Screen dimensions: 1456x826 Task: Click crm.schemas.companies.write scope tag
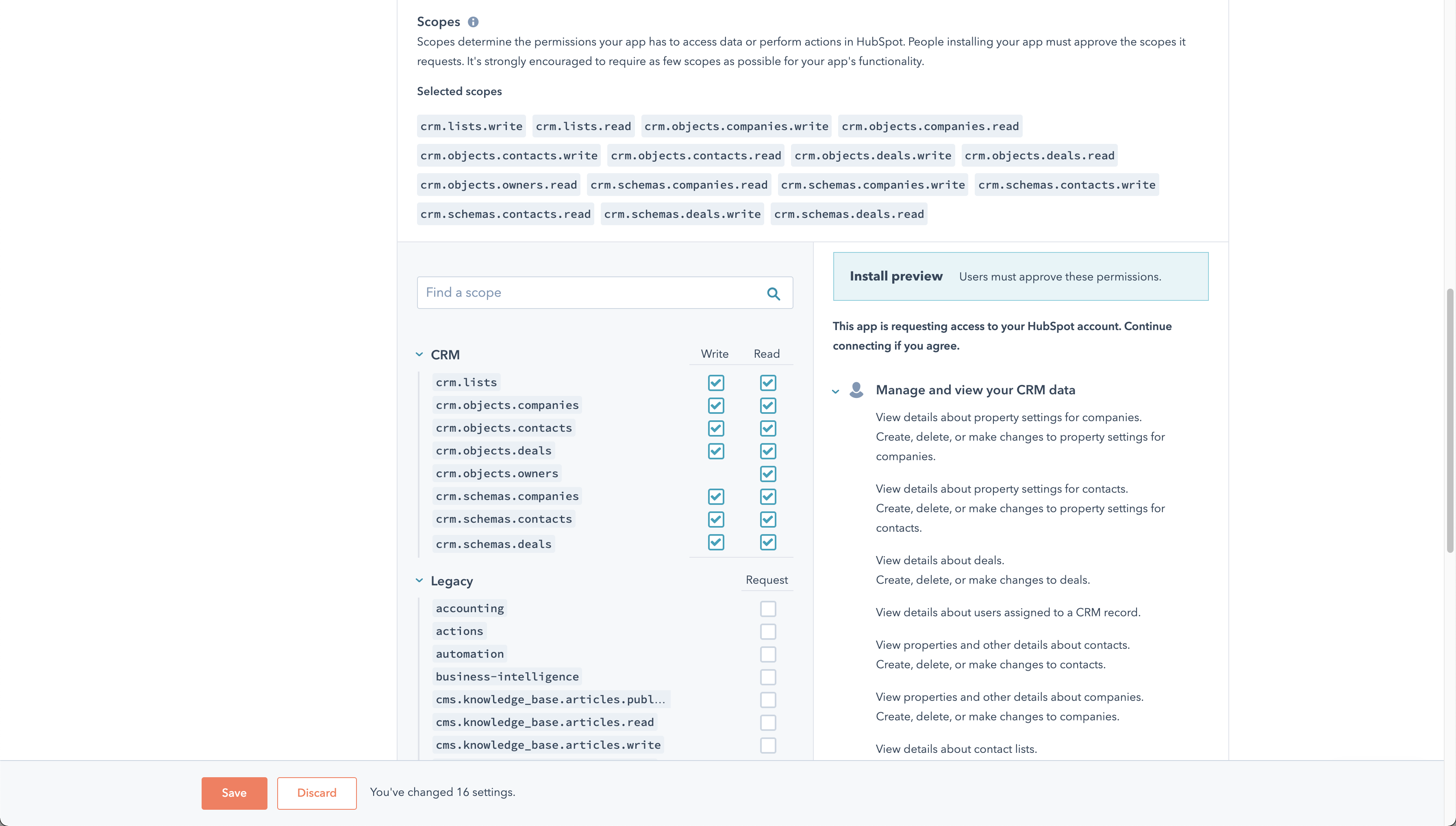[873, 185]
